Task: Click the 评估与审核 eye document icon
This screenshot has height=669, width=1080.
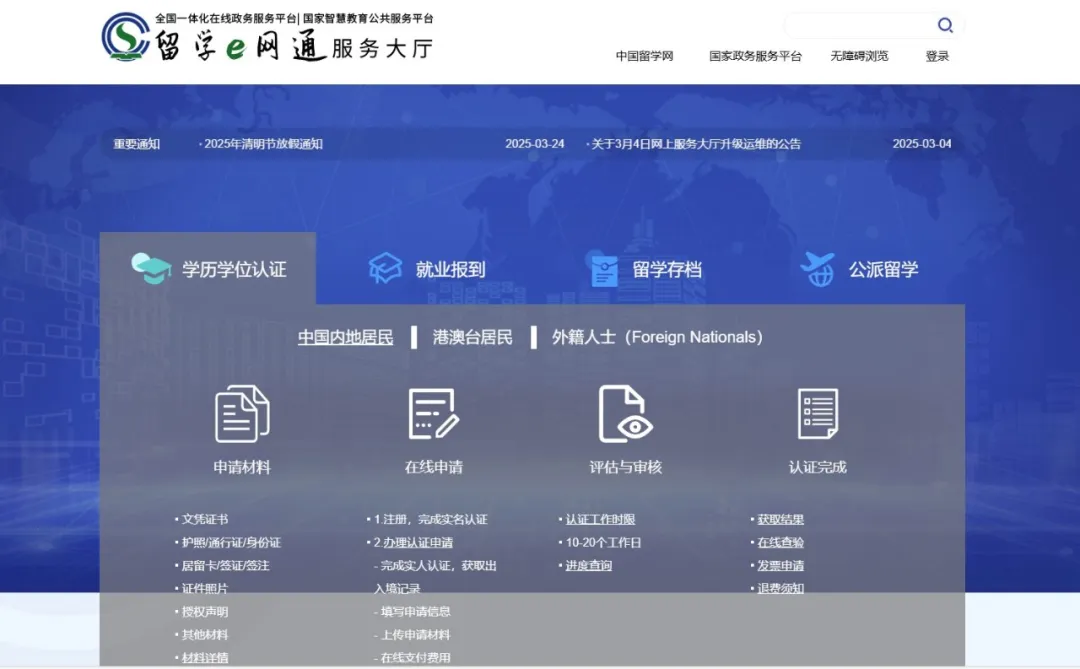Action: [624, 411]
